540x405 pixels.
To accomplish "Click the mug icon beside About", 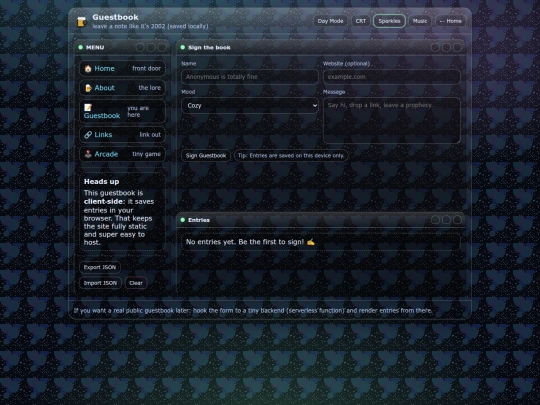I will (x=88, y=88).
